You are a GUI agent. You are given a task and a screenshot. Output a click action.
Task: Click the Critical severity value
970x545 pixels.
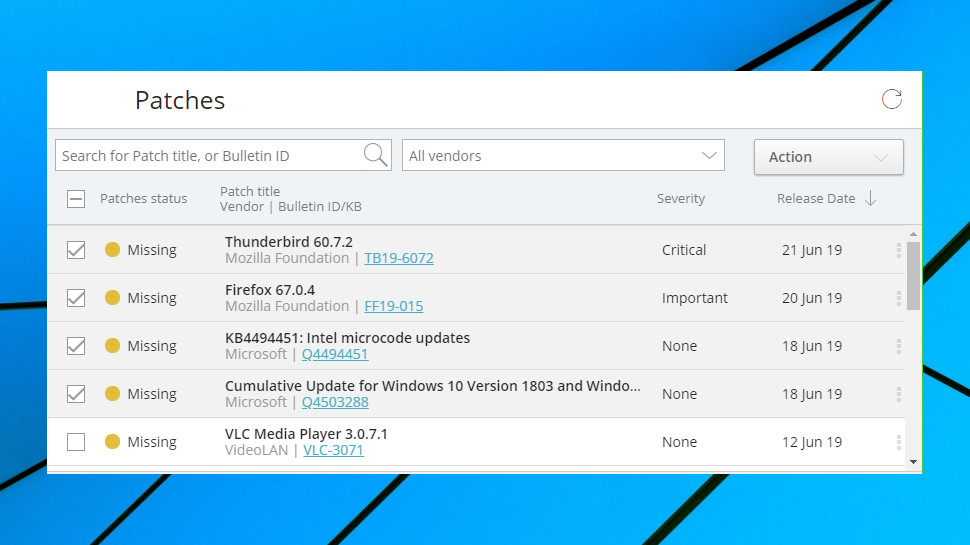[x=684, y=250]
